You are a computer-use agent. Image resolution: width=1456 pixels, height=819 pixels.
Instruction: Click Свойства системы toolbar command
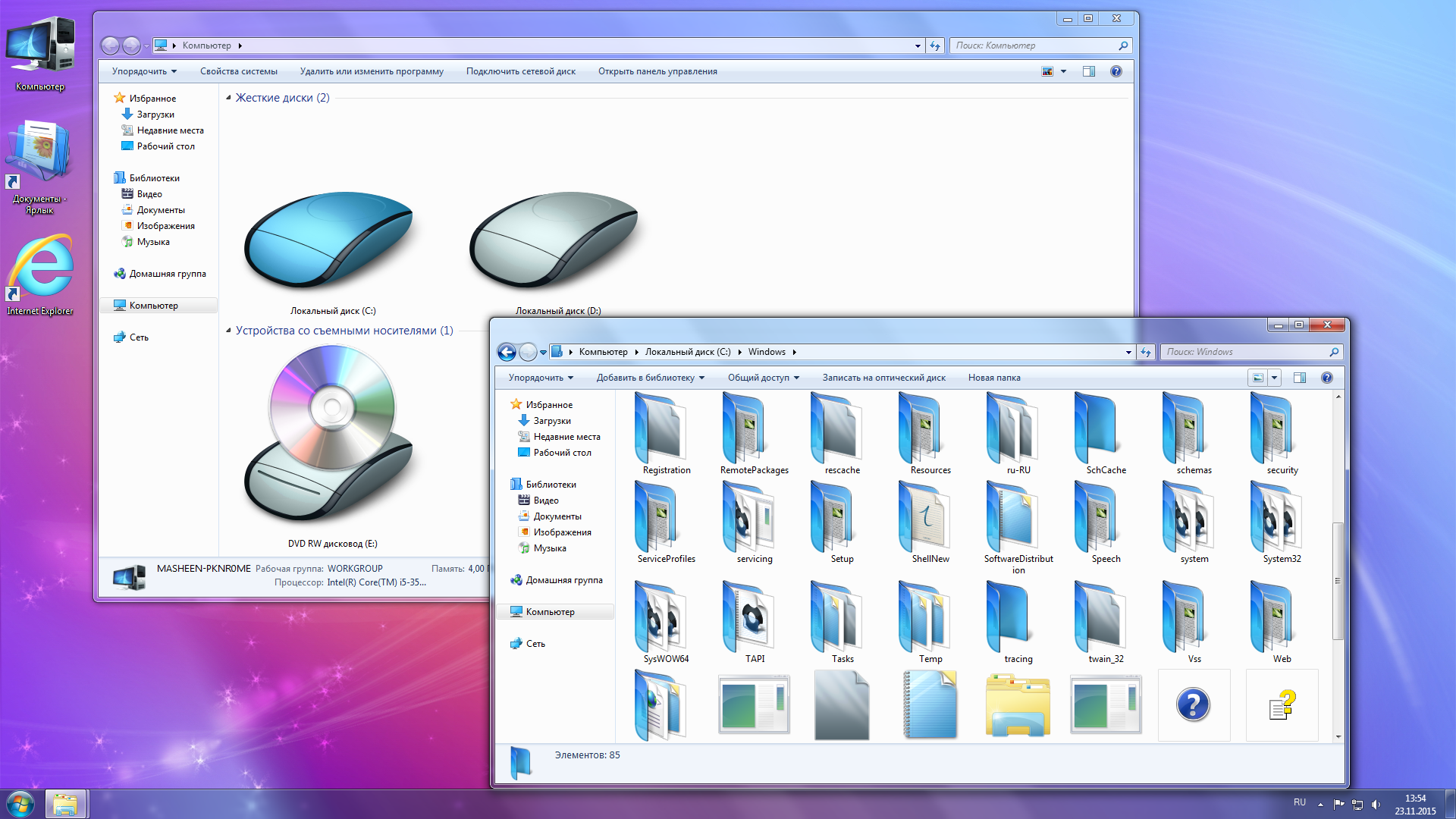click(x=239, y=71)
